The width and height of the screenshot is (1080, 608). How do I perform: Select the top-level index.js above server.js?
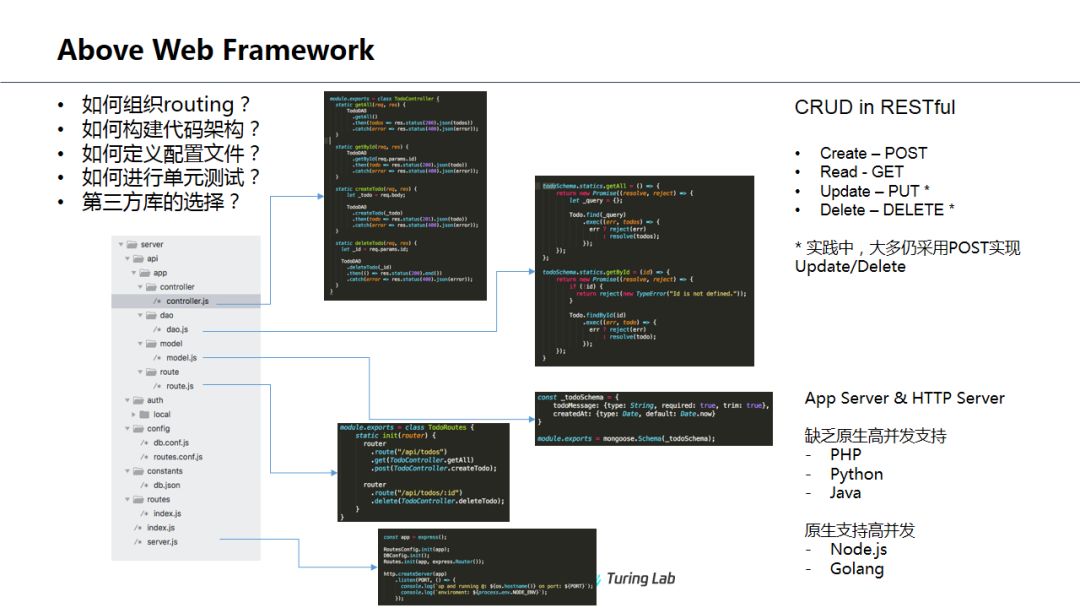click(160, 528)
